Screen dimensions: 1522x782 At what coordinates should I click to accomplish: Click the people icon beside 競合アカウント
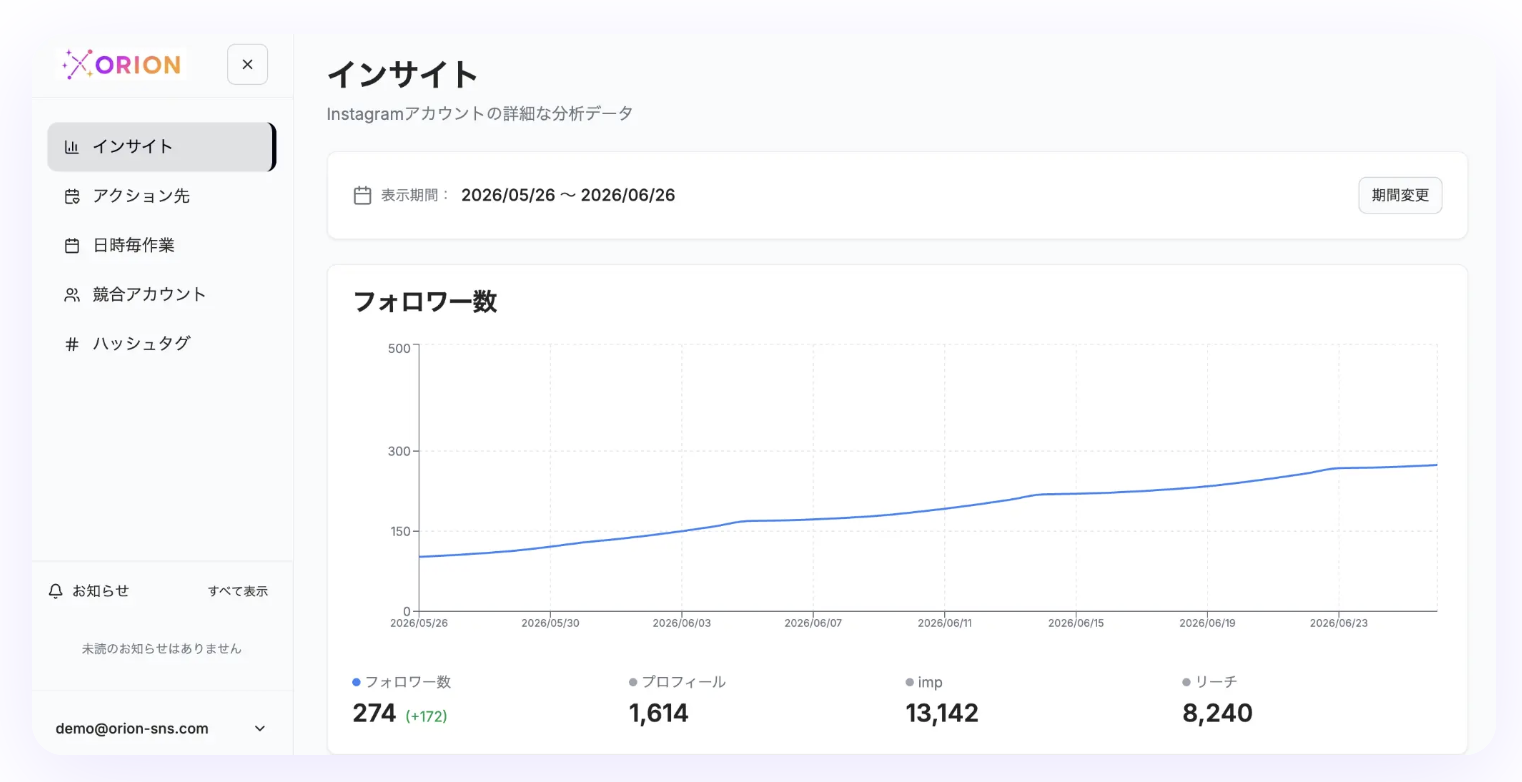tap(72, 294)
